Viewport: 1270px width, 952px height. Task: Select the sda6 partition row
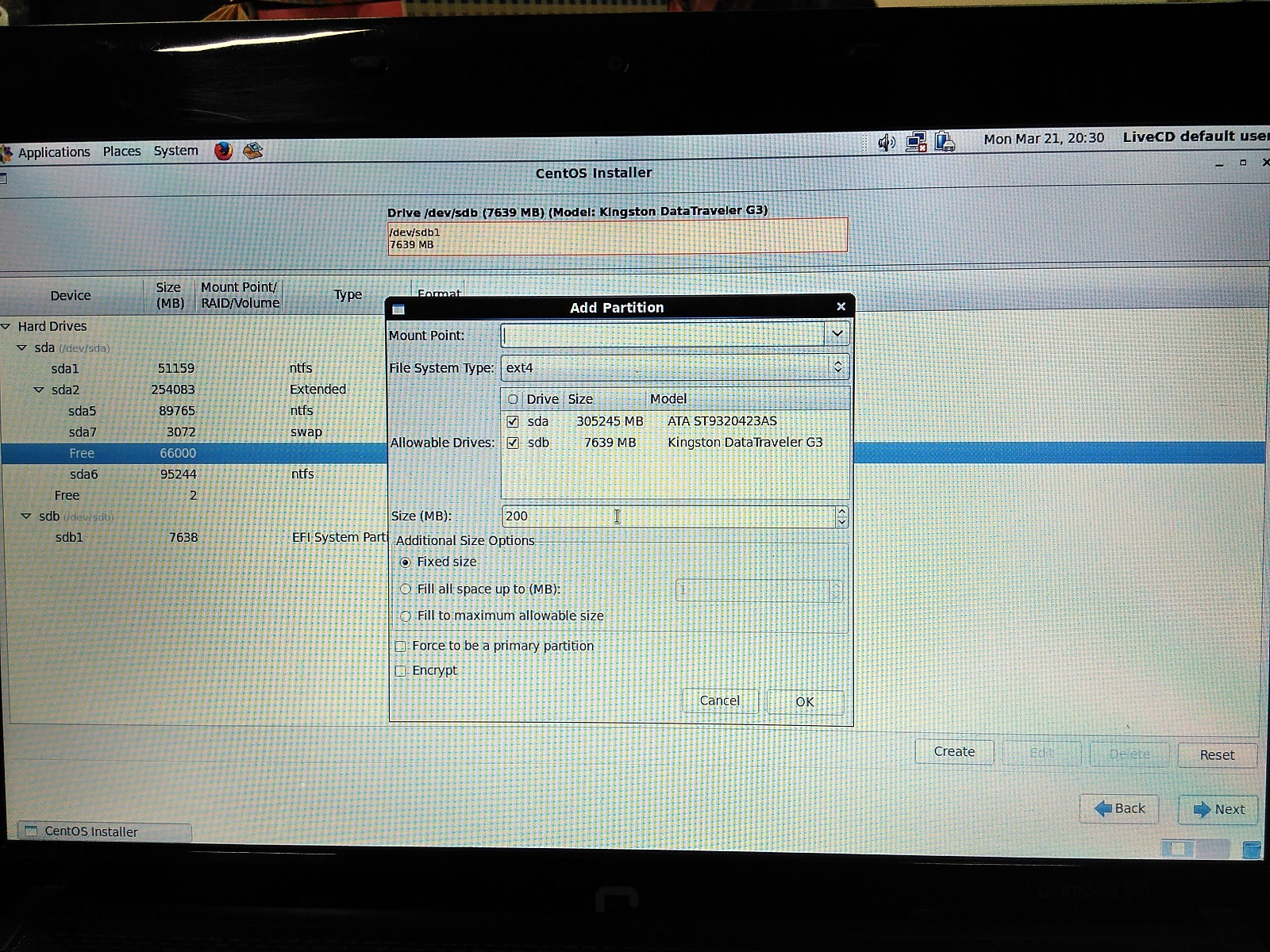[194, 474]
